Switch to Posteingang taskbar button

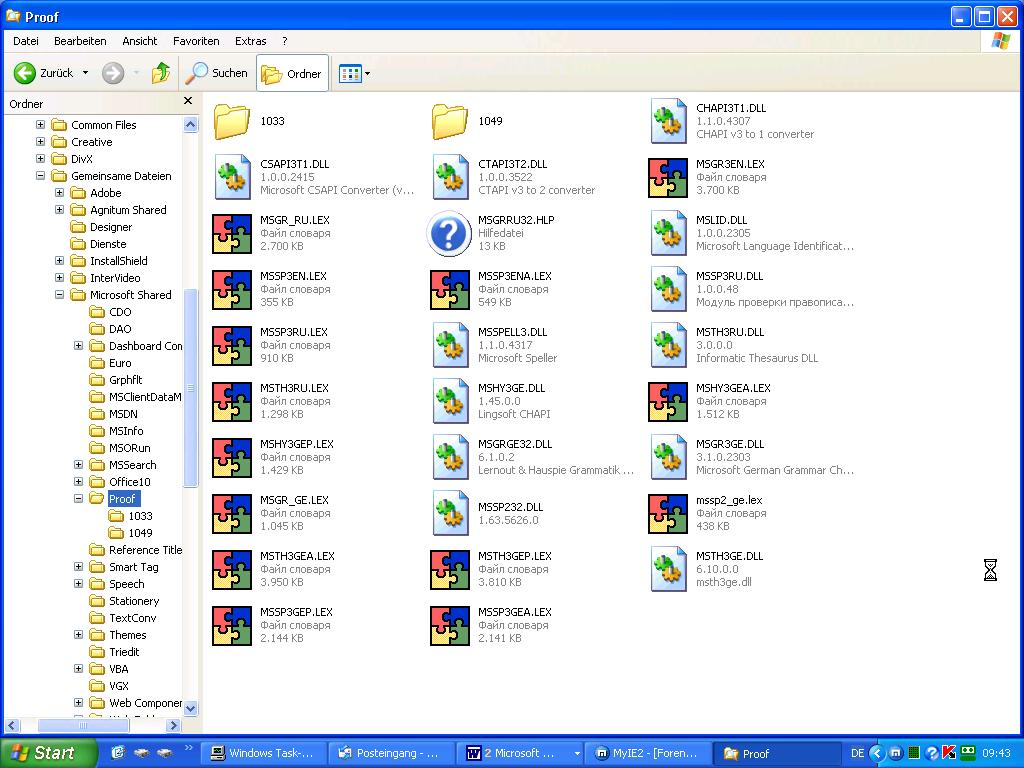click(x=390, y=754)
